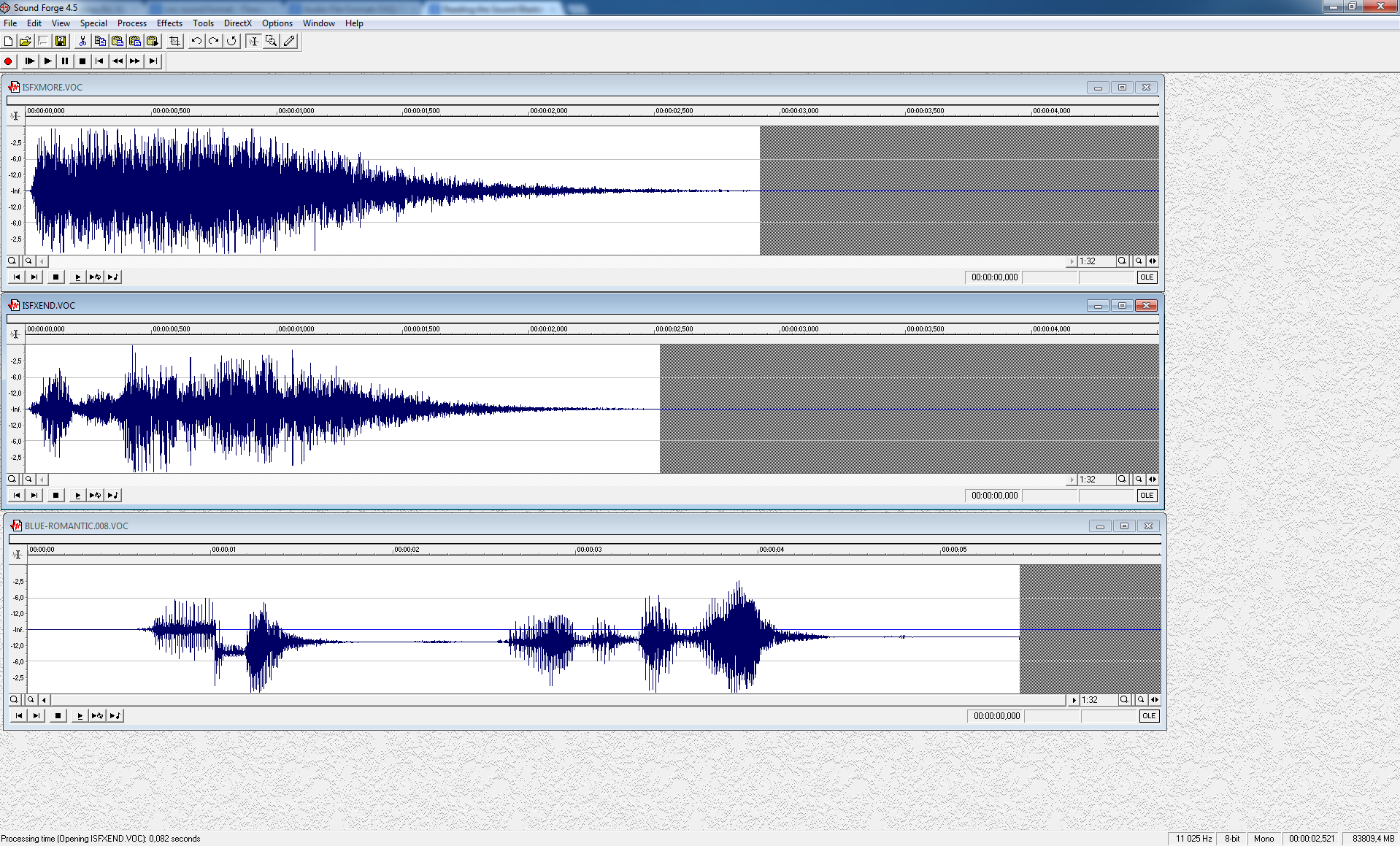Select the Pencil edit tool
Image resolution: width=1400 pixels, height=846 pixels.
(x=290, y=42)
